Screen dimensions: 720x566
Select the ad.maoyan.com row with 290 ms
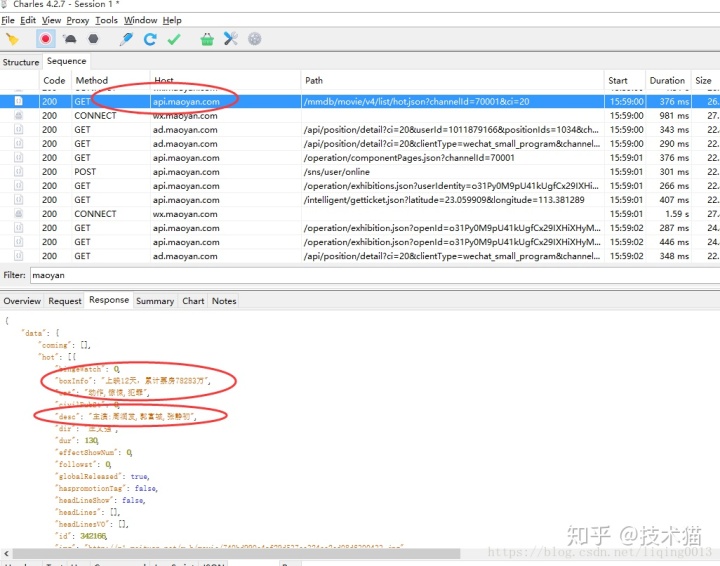(x=360, y=144)
